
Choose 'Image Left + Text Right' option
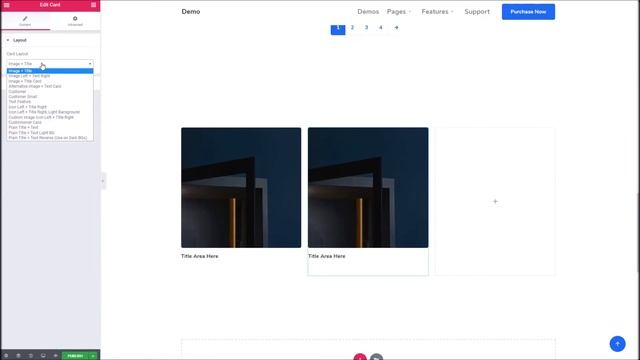click(50, 76)
